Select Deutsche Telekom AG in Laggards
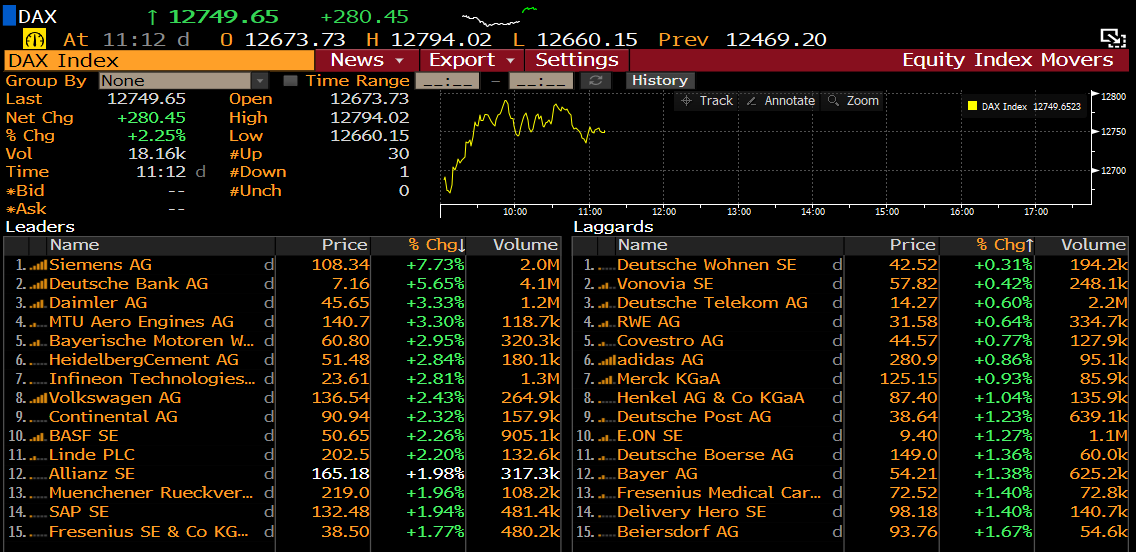This screenshot has width=1136, height=552. [712, 303]
